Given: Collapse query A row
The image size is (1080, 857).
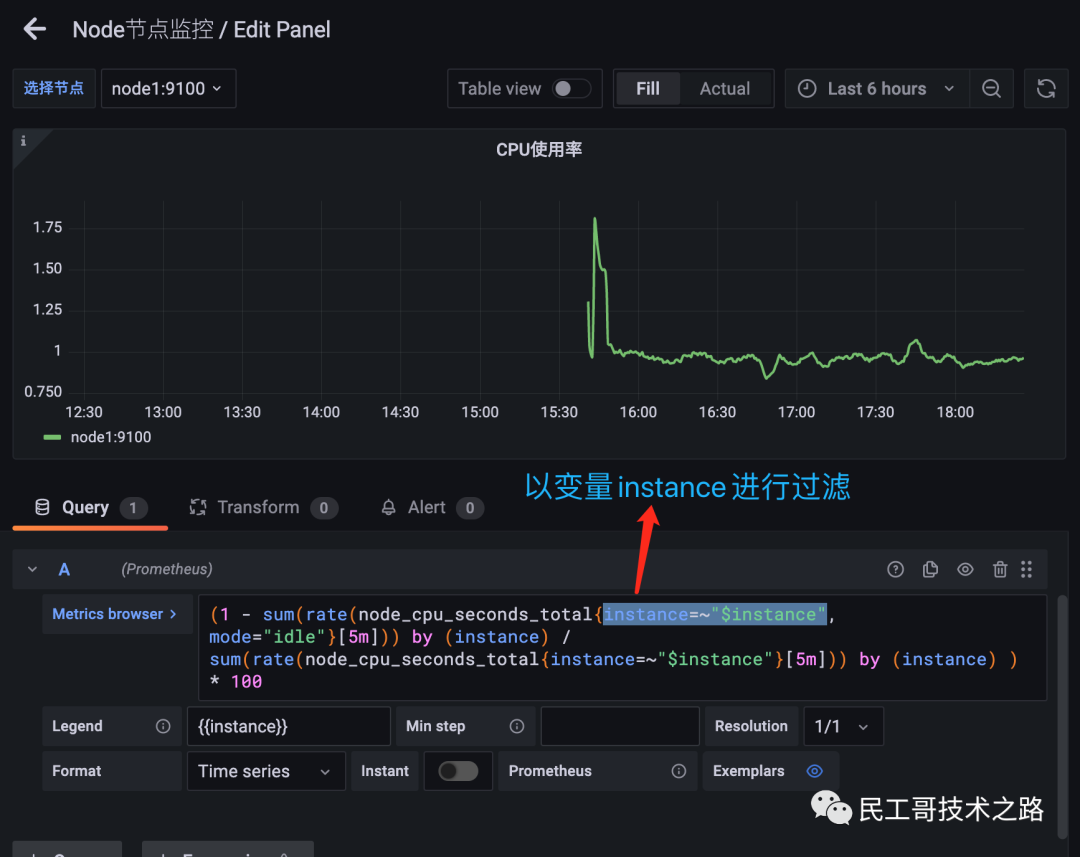Looking at the screenshot, I should (x=32, y=569).
